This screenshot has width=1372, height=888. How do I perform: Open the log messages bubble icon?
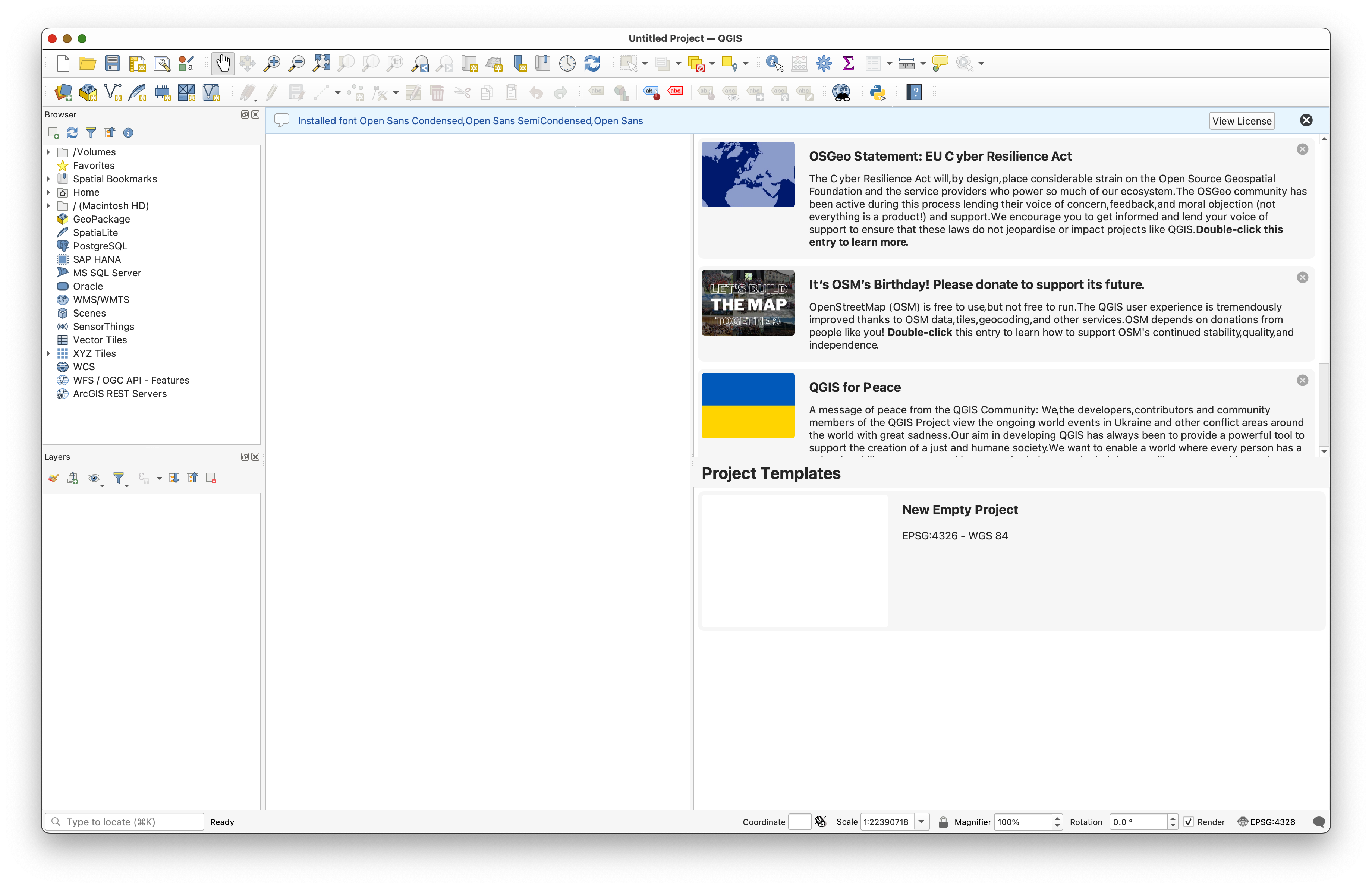click(x=1318, y=822)
